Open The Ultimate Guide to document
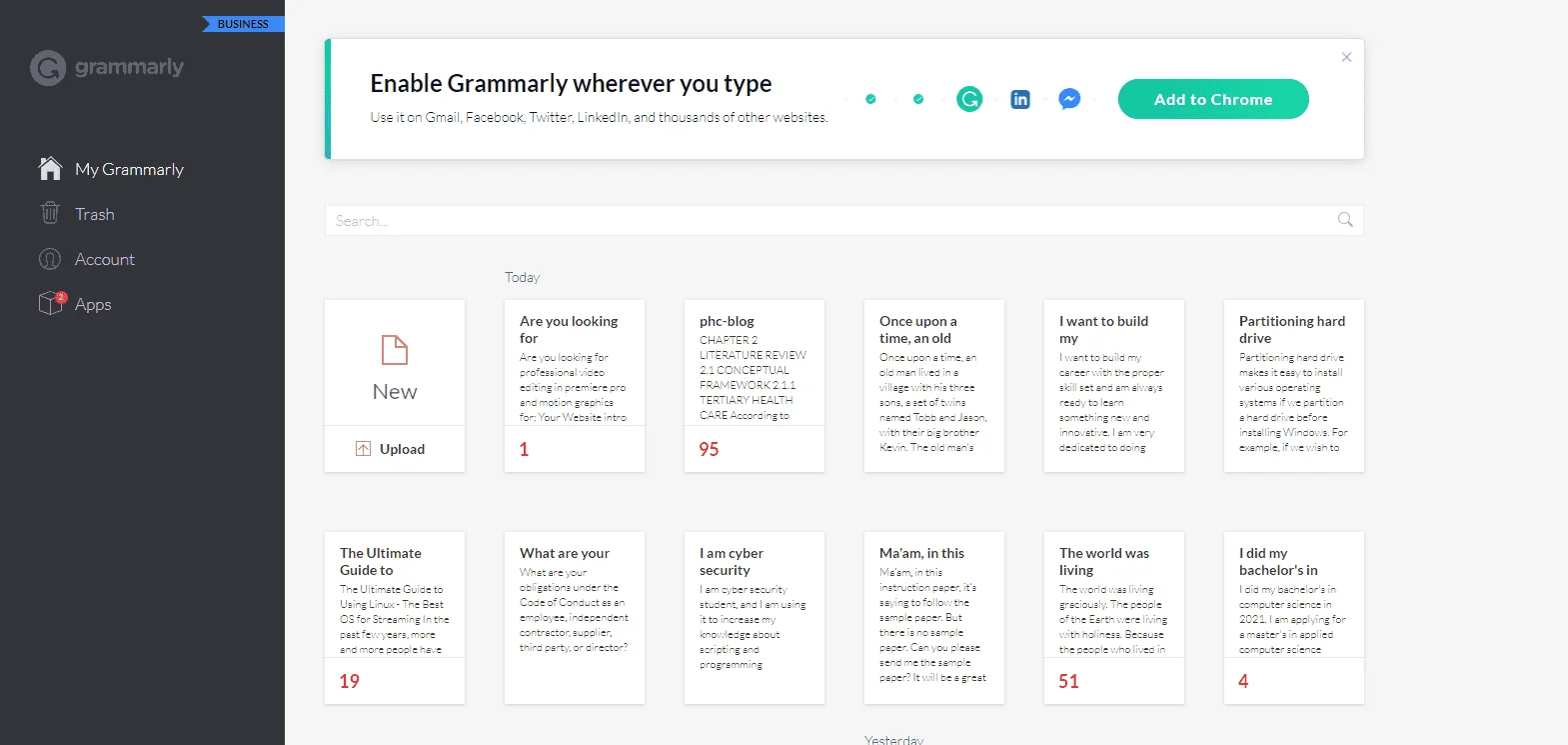Screen dimensions: 1568x745 tap(395, 618)
